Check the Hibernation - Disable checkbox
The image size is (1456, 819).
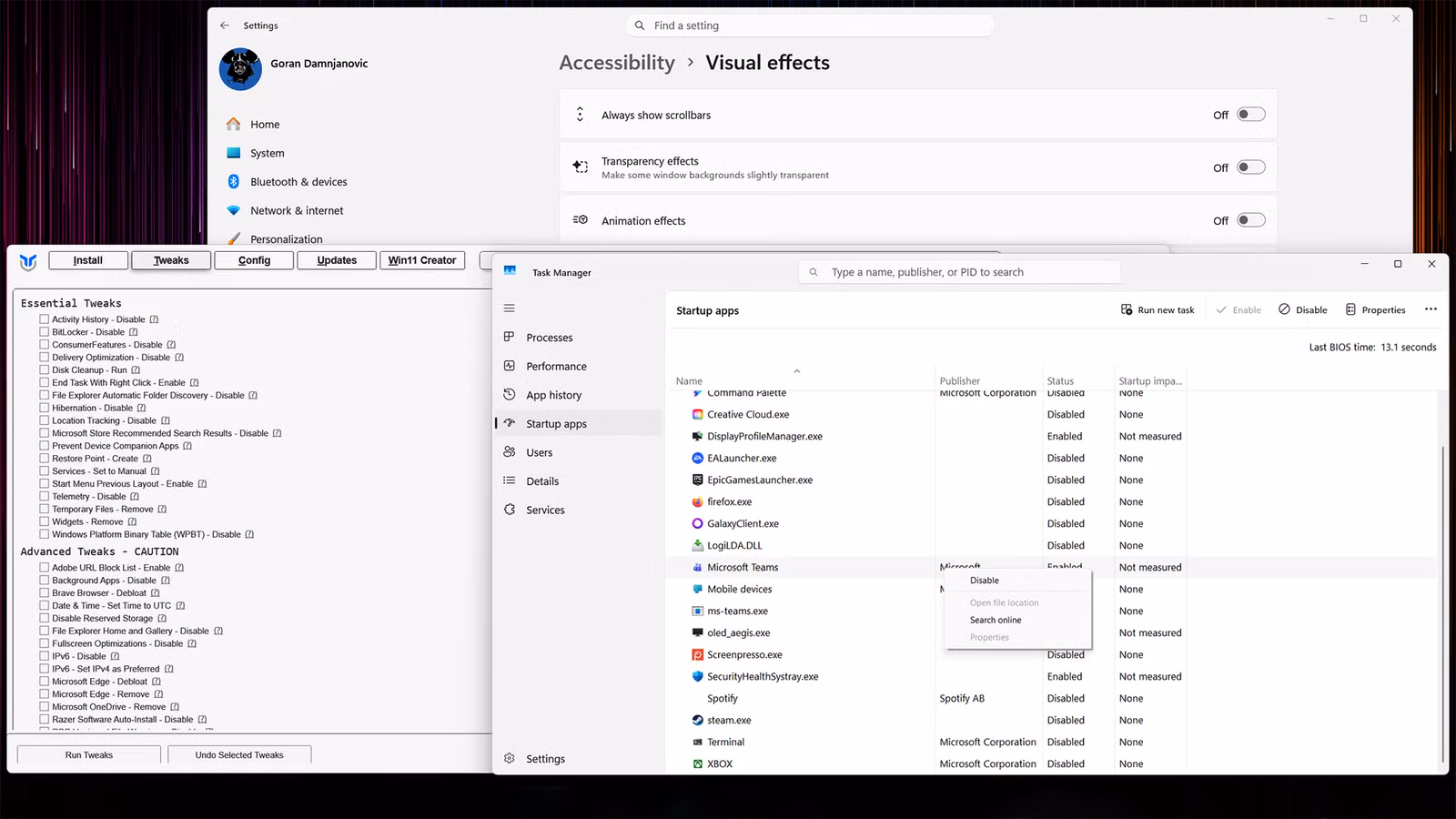[44, 408]
